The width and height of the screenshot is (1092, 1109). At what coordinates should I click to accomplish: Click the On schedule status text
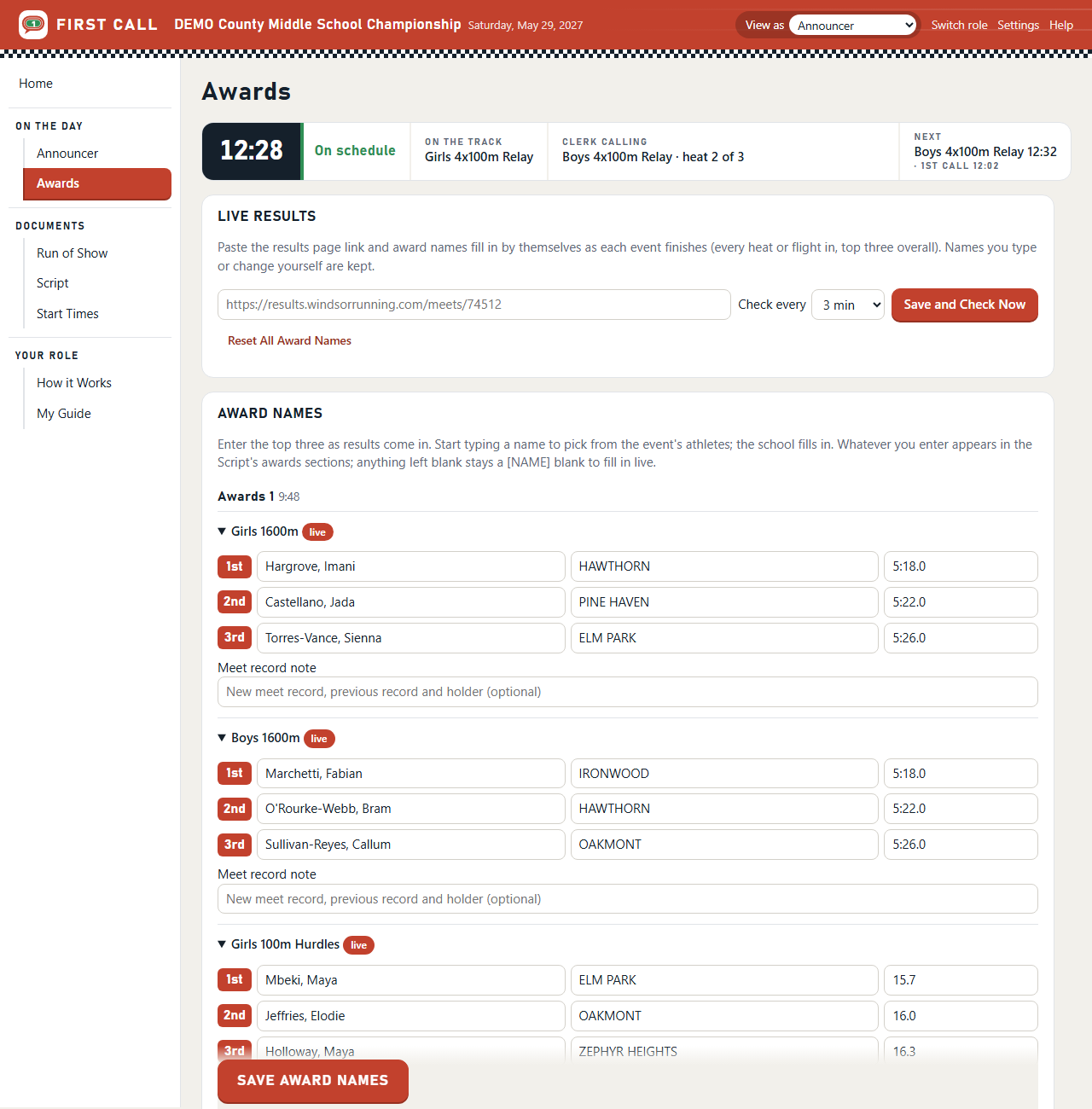click(x=355, y=151)
